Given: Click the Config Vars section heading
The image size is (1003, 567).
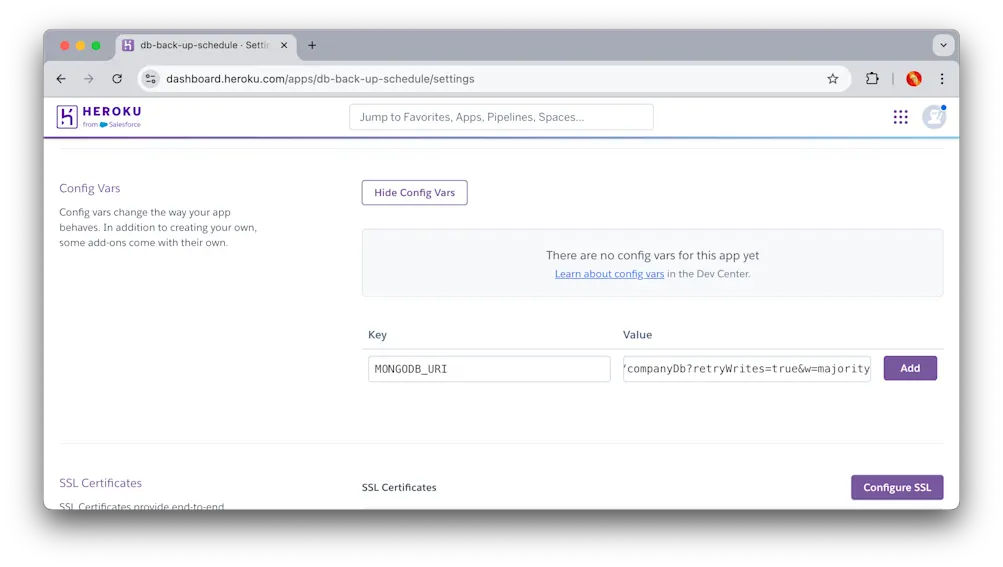Looking at the screenshot, I should [x=90, y=188].
